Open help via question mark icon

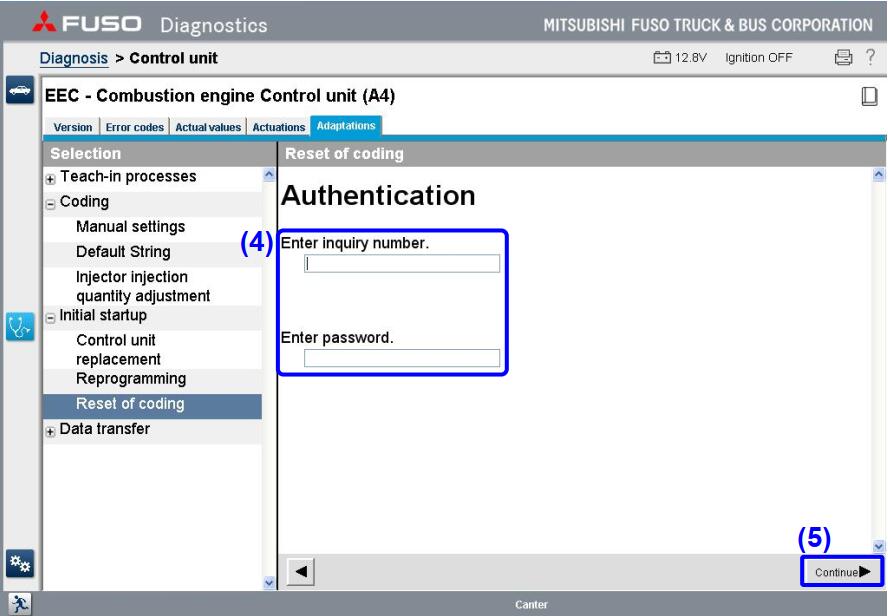[870, 57]
